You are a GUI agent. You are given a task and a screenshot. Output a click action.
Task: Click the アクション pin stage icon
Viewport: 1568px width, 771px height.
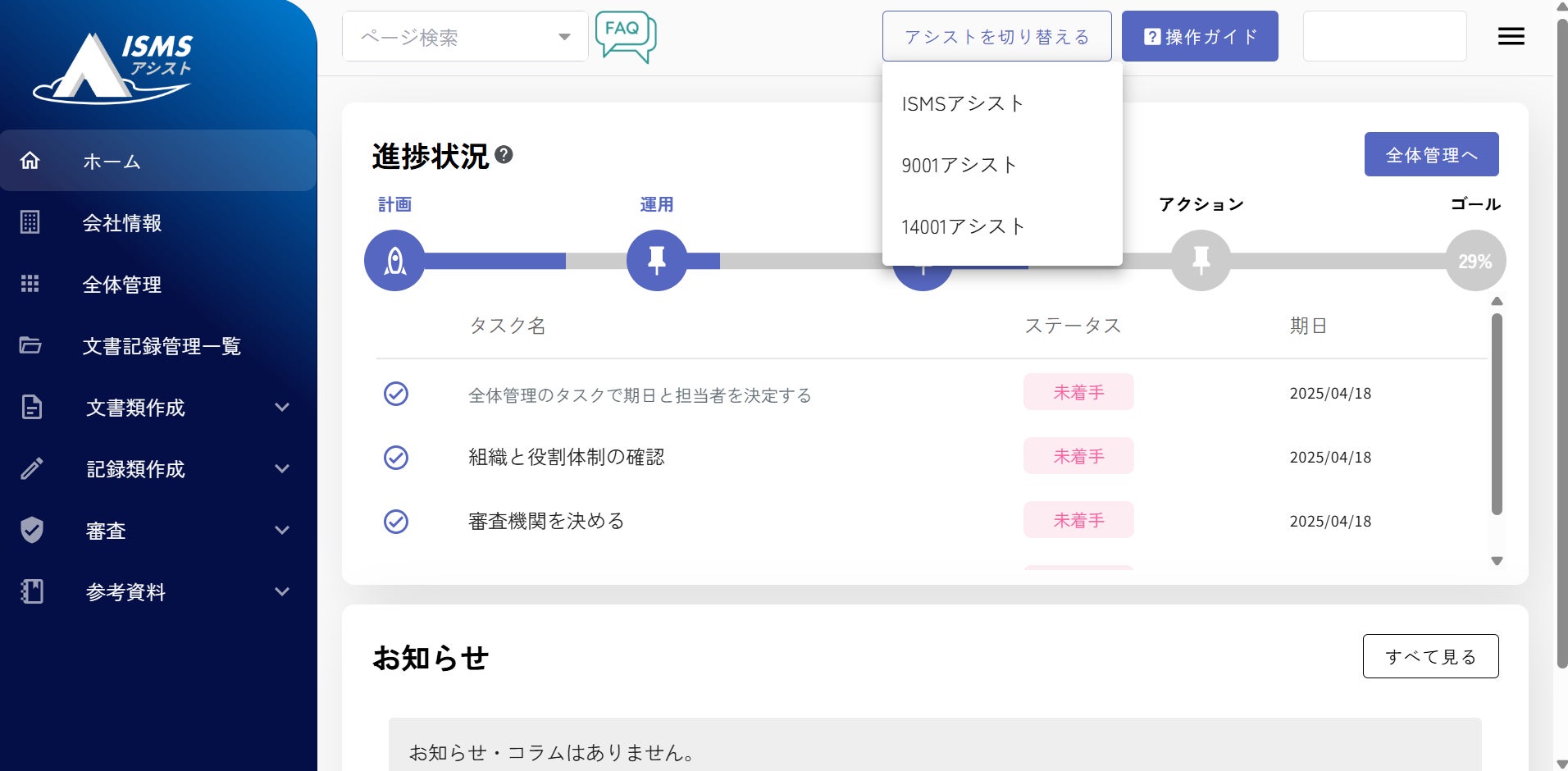coord(1201,261)
